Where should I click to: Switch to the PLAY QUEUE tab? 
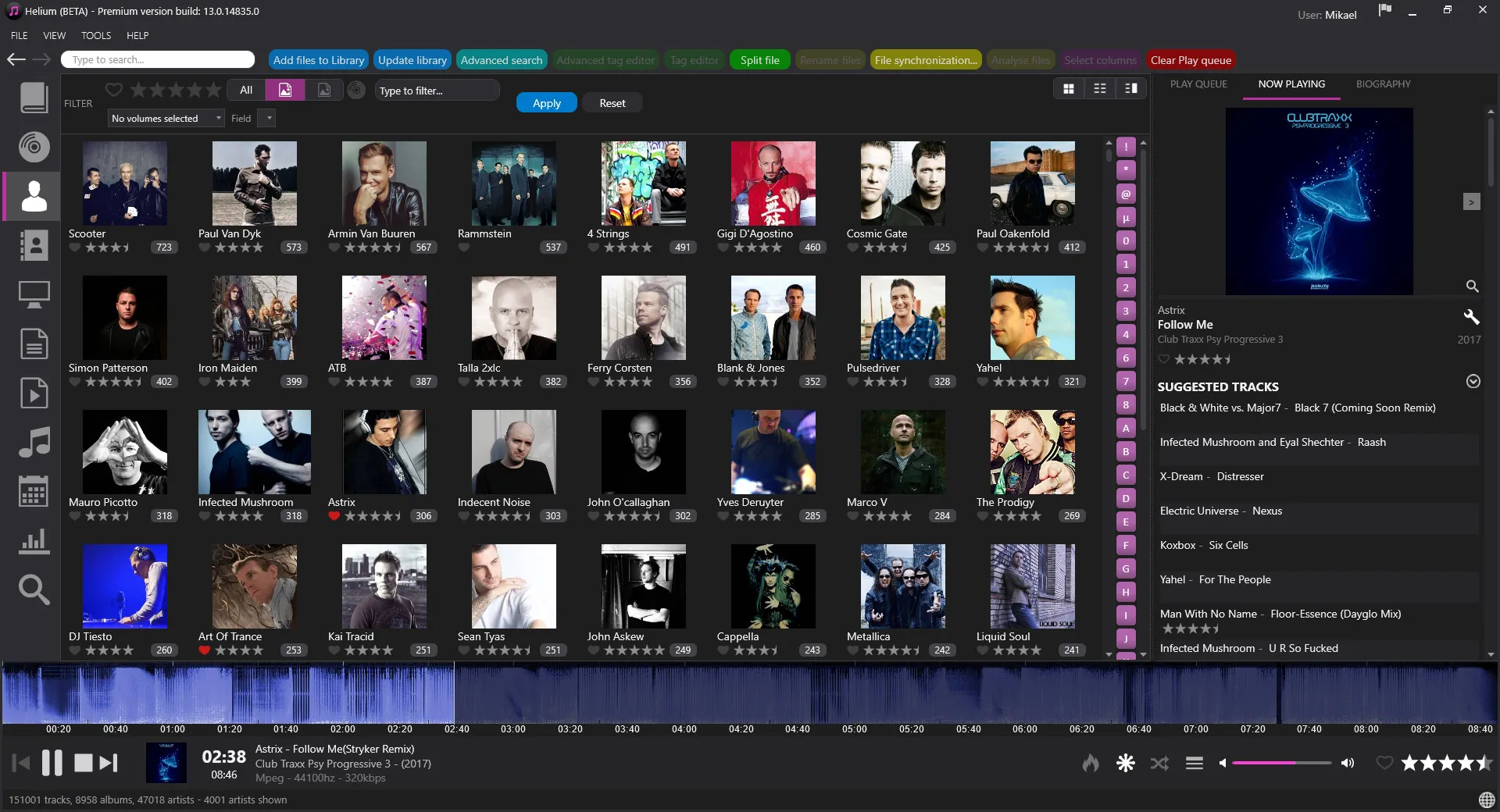[x=1198, y=84]
